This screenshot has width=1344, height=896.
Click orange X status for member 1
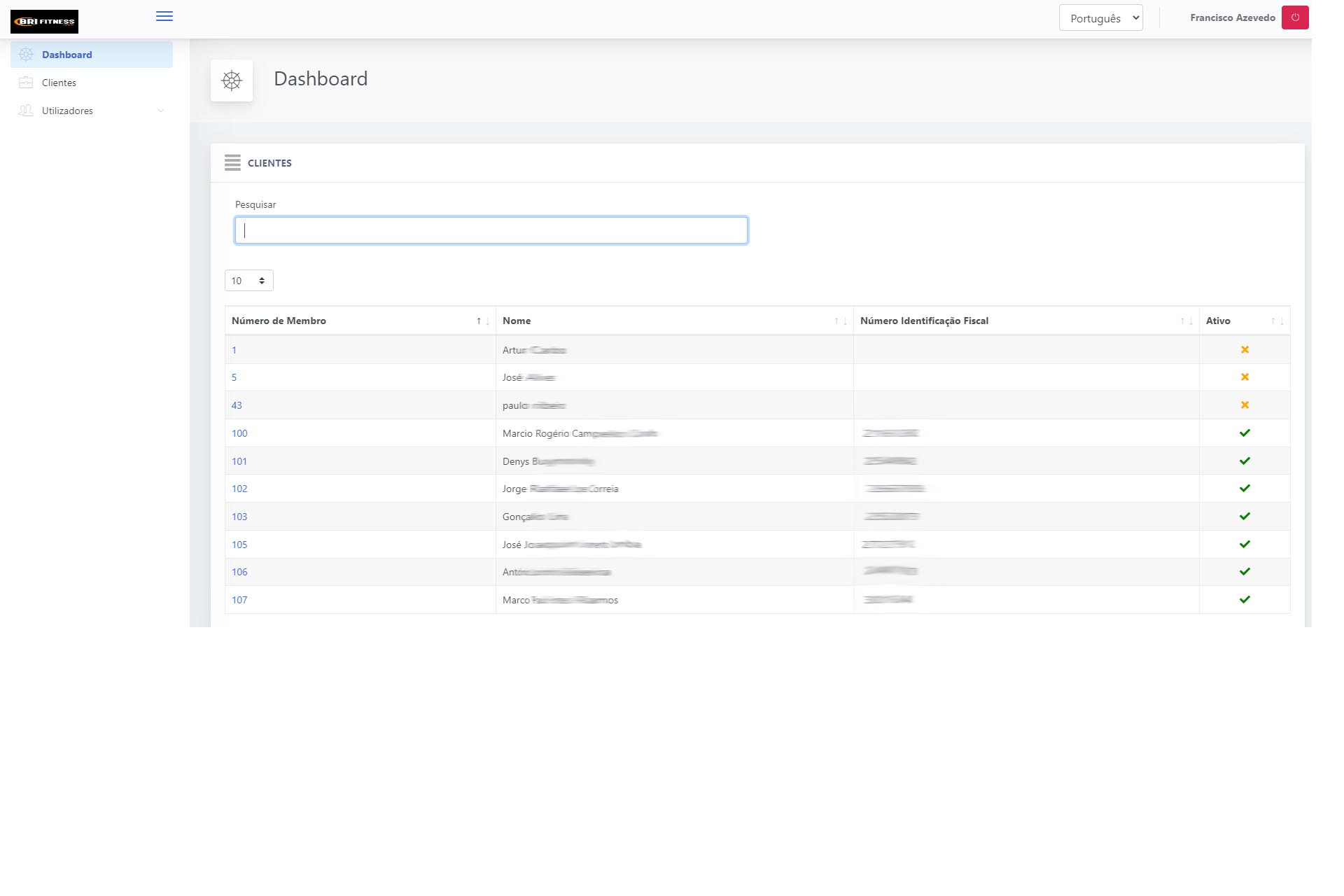(x=1244, y=349)
